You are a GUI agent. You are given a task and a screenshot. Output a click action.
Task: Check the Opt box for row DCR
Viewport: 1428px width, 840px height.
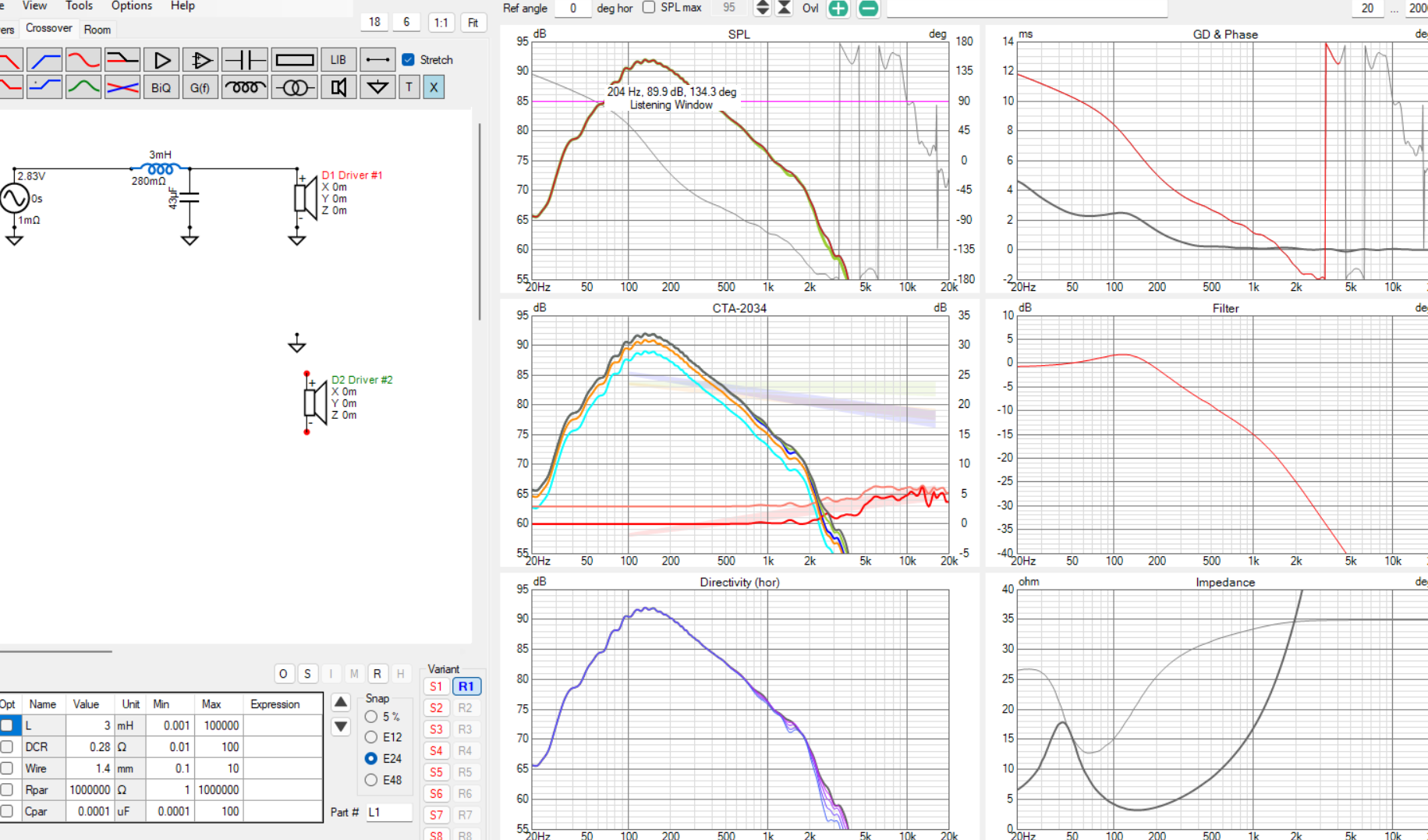click(7, 747)
